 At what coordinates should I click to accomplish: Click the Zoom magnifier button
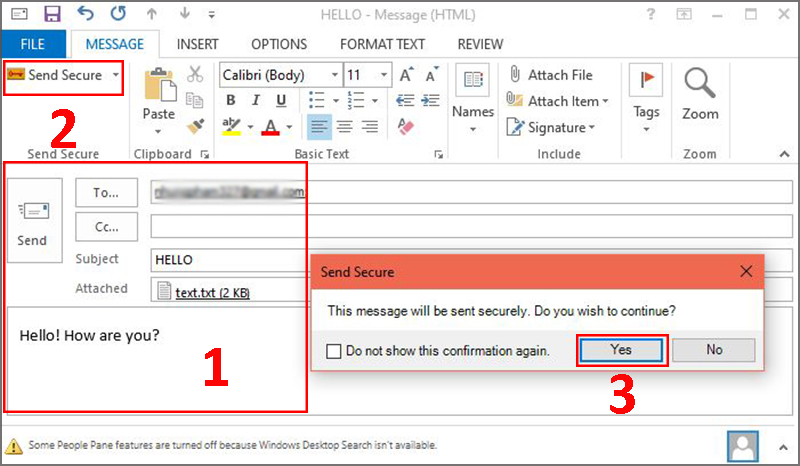tap(700, 94)
